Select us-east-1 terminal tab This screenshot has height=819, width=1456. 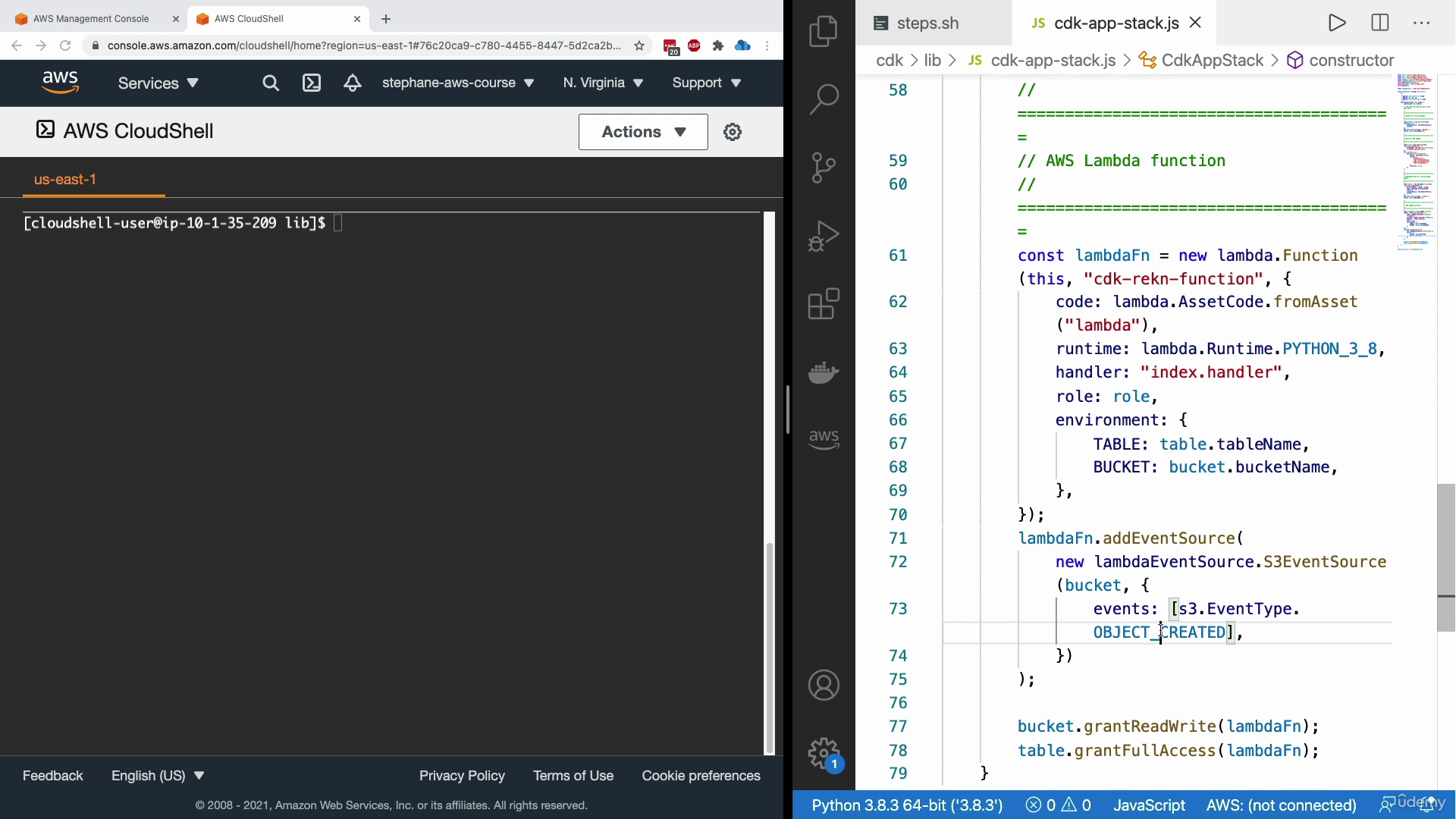click(x=65, y=180)
